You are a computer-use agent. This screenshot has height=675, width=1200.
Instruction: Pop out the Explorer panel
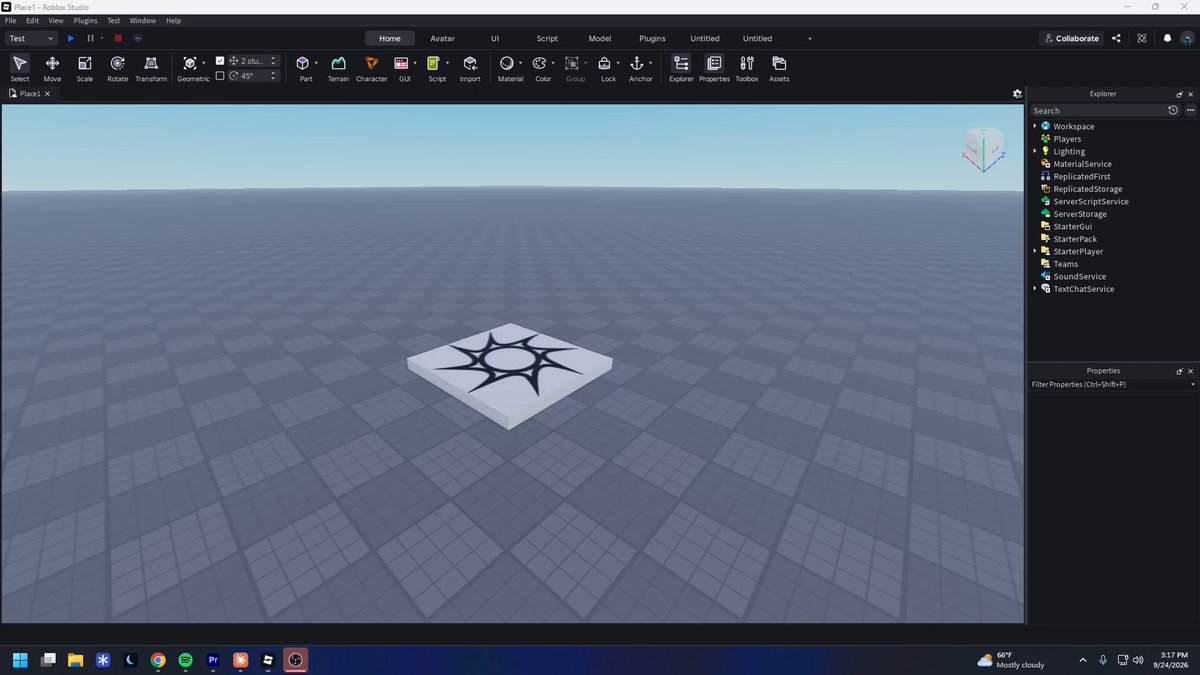1179,94
